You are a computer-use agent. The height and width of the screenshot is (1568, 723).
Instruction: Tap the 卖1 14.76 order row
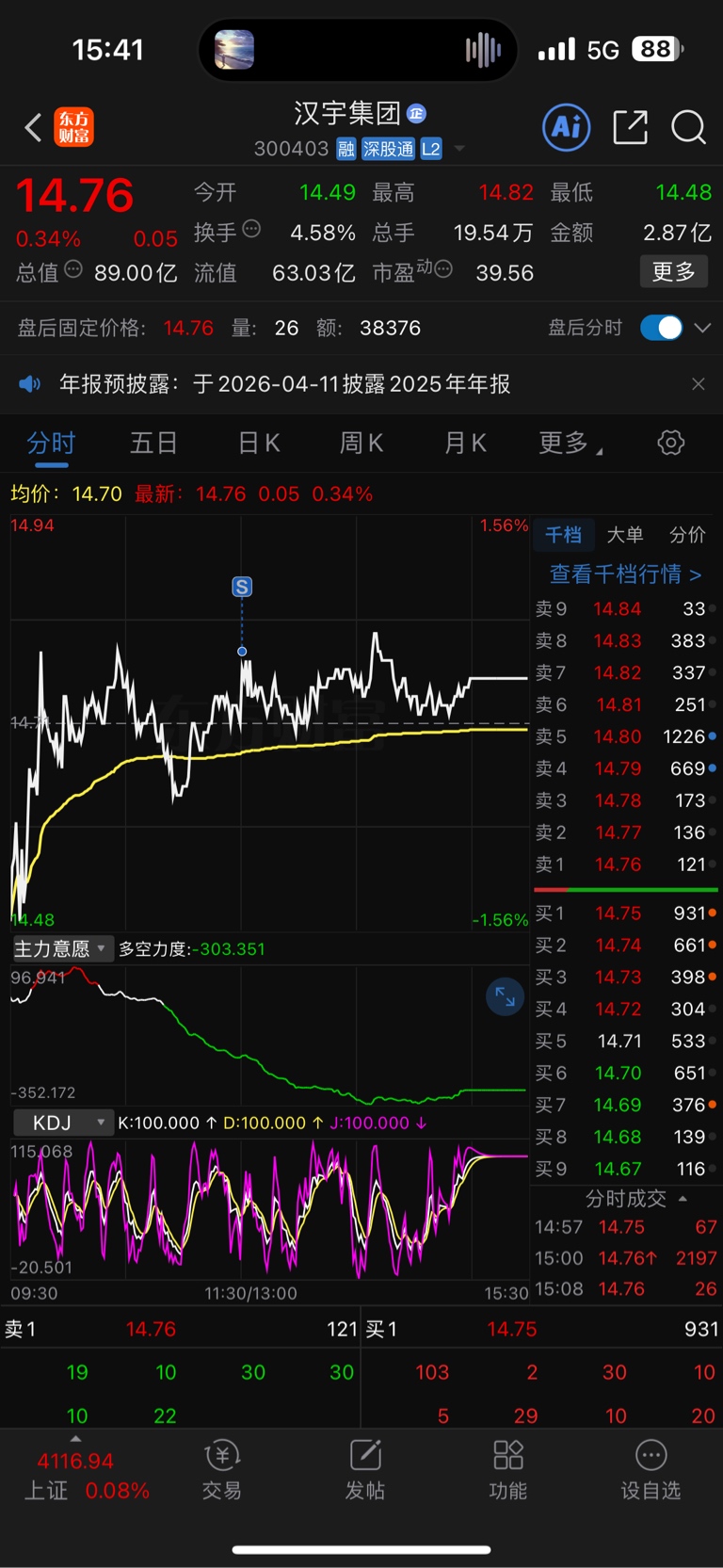[626, 865]
